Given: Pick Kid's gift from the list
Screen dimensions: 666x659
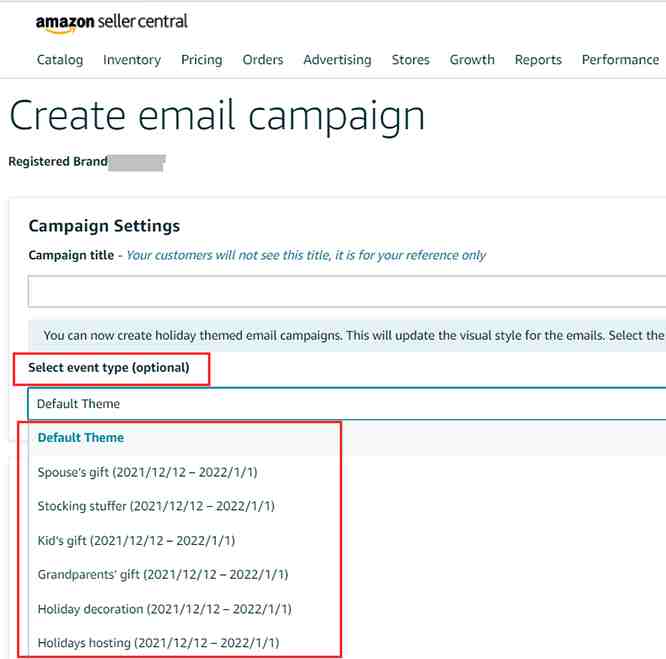Looking at the screenshot, I should pyautogui.click(x=136, y=541).
